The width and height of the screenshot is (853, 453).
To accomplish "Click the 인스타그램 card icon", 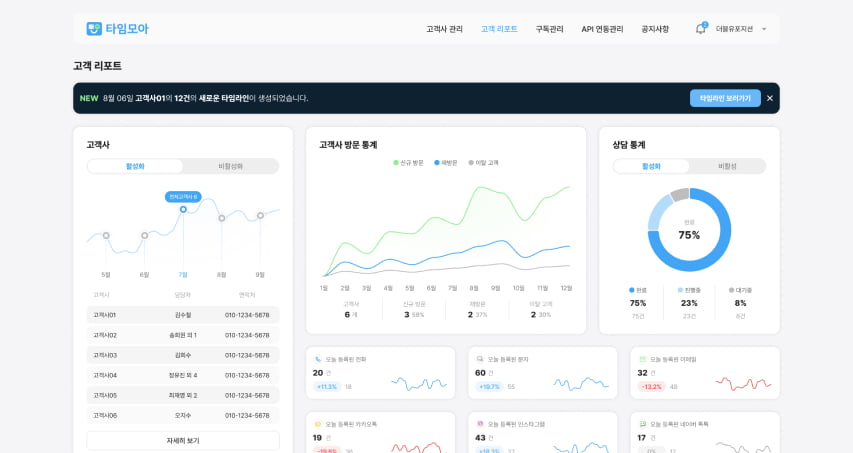I will click(x=480, y=424).
